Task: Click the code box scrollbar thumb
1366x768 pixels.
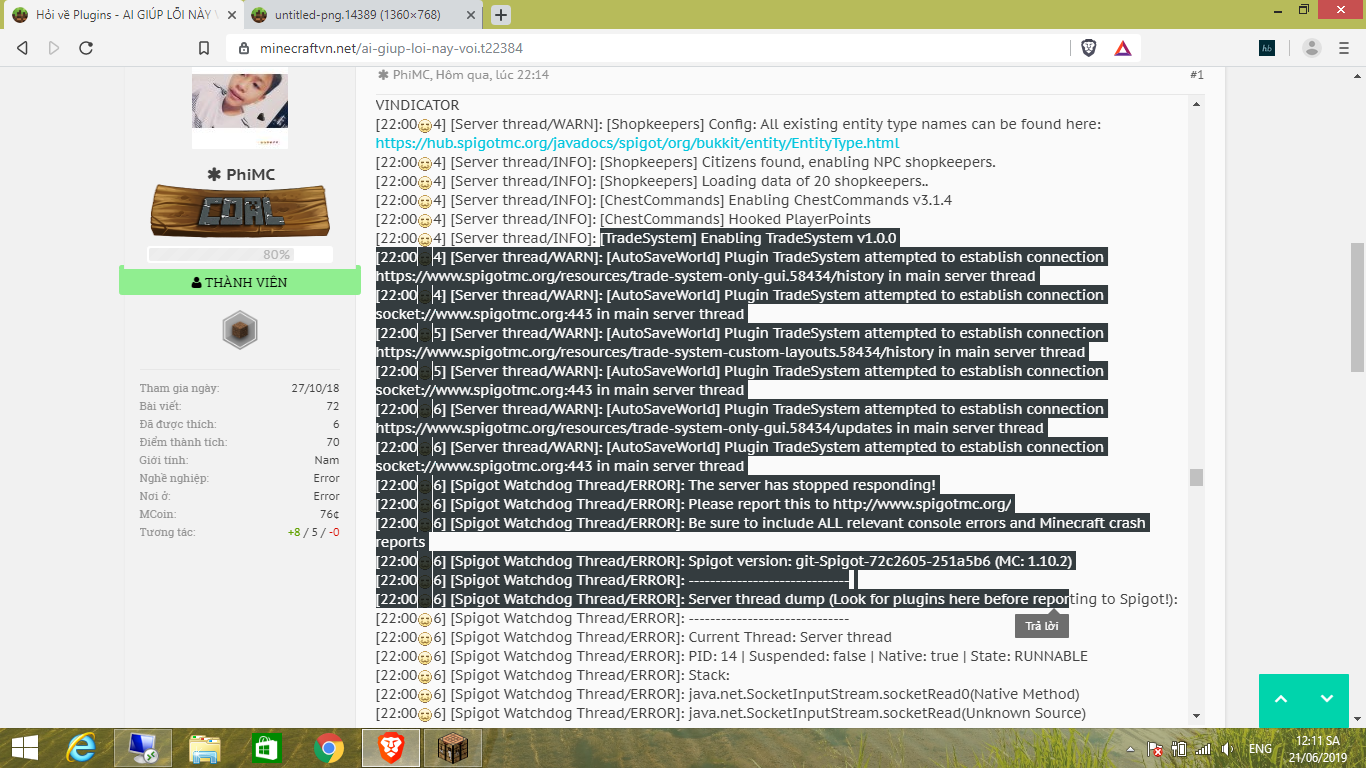Action: pyautogui.click(x=1196, y=478)
